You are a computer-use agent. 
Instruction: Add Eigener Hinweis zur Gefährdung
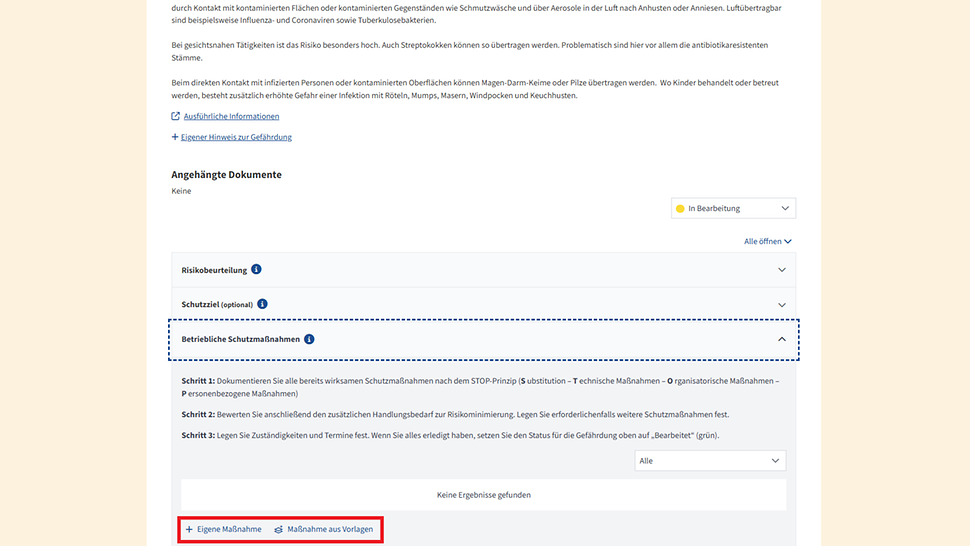click(236, 137)
